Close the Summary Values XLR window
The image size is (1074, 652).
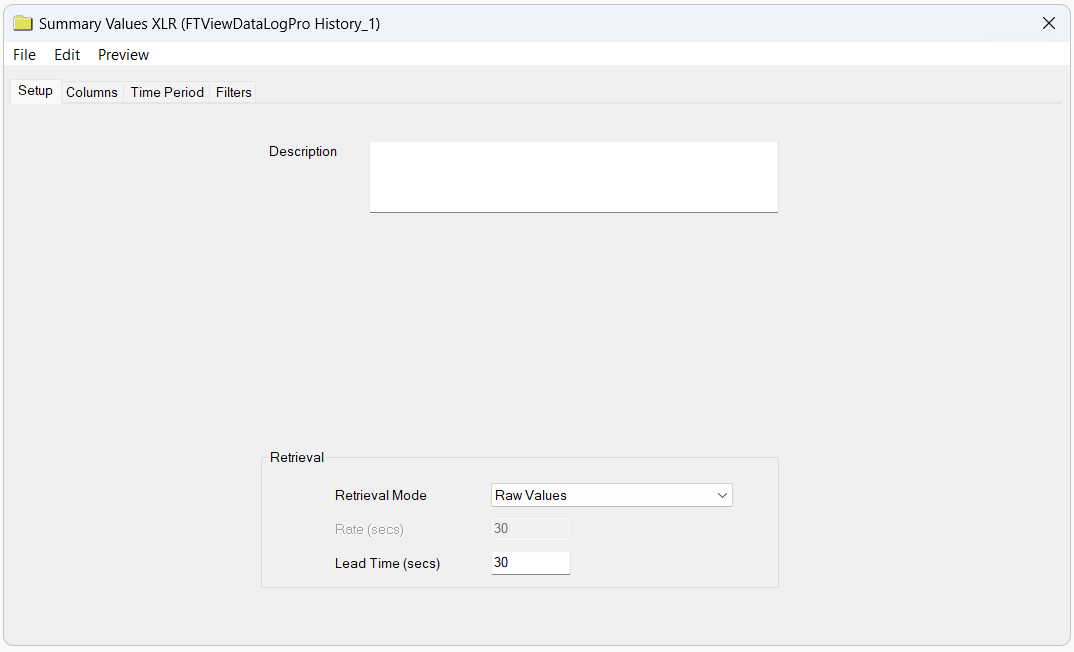coord(1049,23)
